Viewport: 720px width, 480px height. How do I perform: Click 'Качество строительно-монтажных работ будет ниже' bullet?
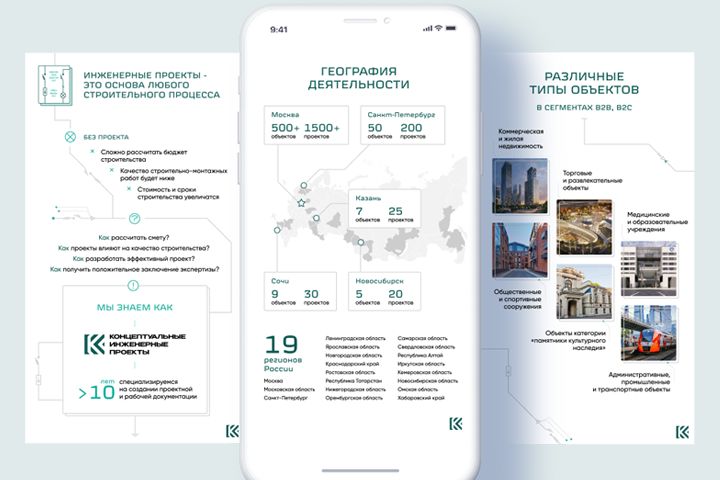pyautogui.click(x=174, y=174)
